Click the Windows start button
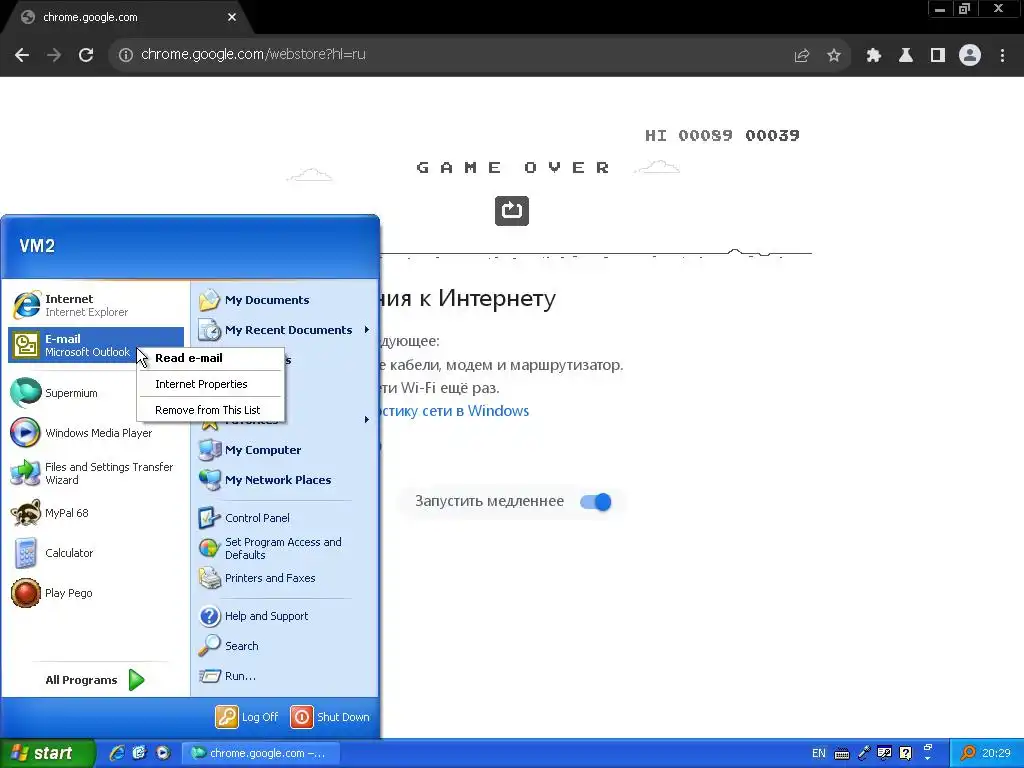The width and height of the screenshot is (1024, 768). click(47, 753)
